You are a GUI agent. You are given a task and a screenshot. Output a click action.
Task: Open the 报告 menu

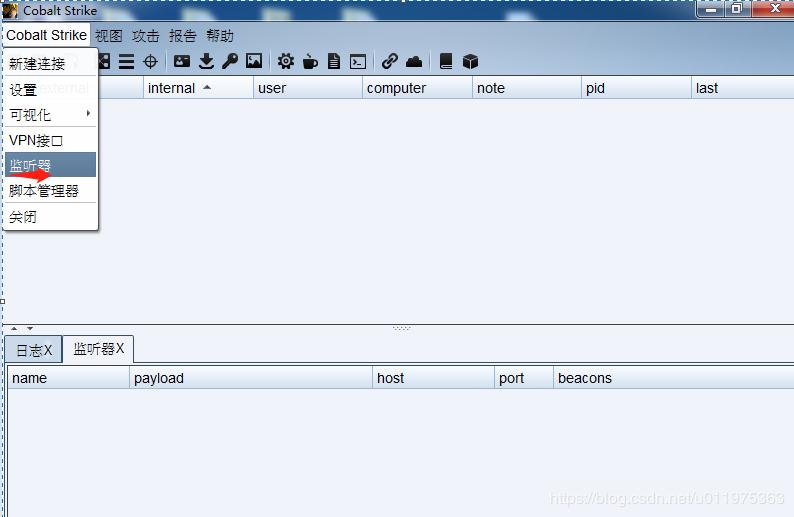coord(183,36)
